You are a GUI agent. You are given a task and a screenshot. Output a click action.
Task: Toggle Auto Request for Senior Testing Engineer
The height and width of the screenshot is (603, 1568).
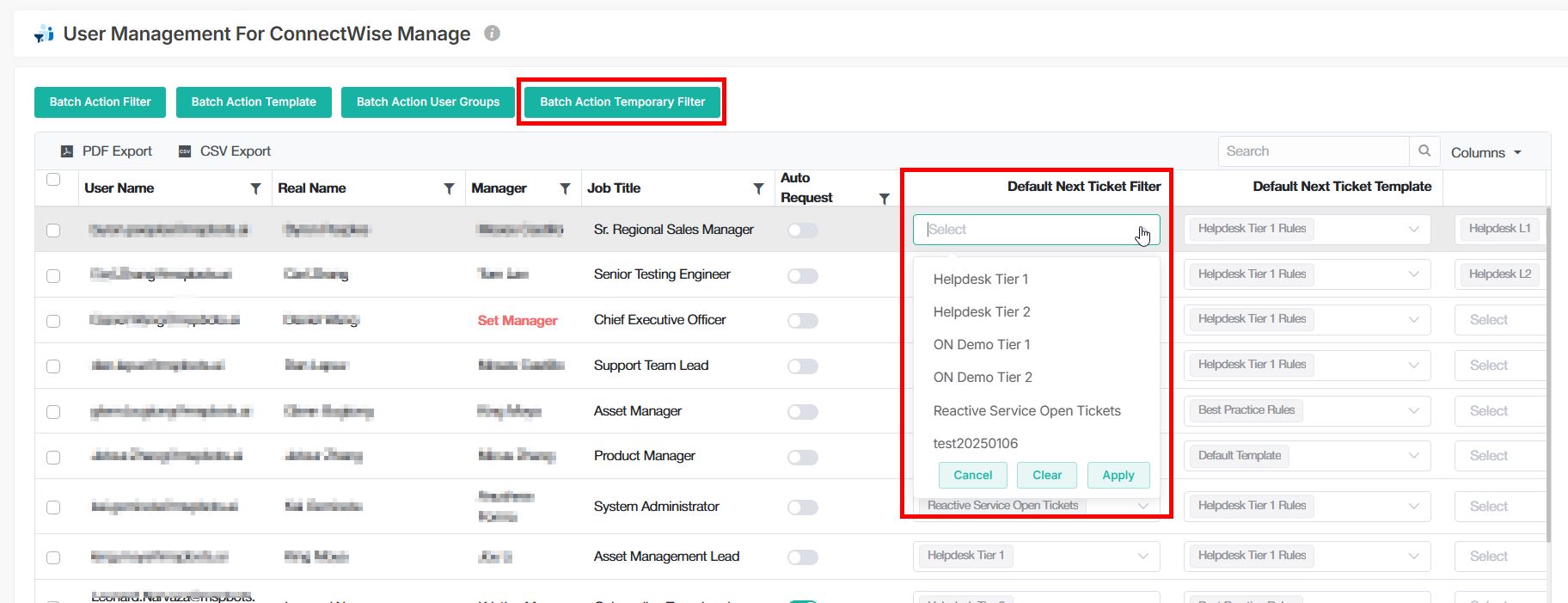pos(802,276)
